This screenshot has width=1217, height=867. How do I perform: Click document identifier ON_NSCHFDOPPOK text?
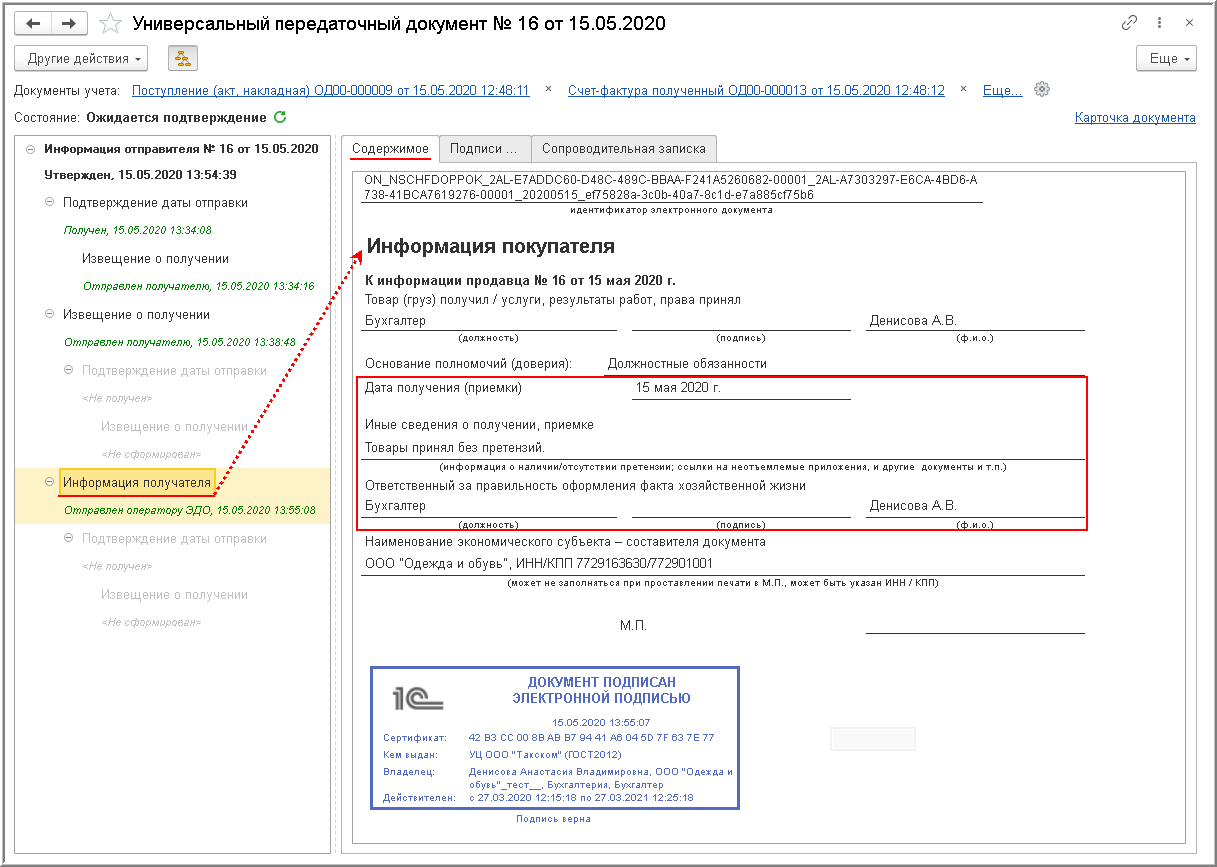click(x=670, y=187)
